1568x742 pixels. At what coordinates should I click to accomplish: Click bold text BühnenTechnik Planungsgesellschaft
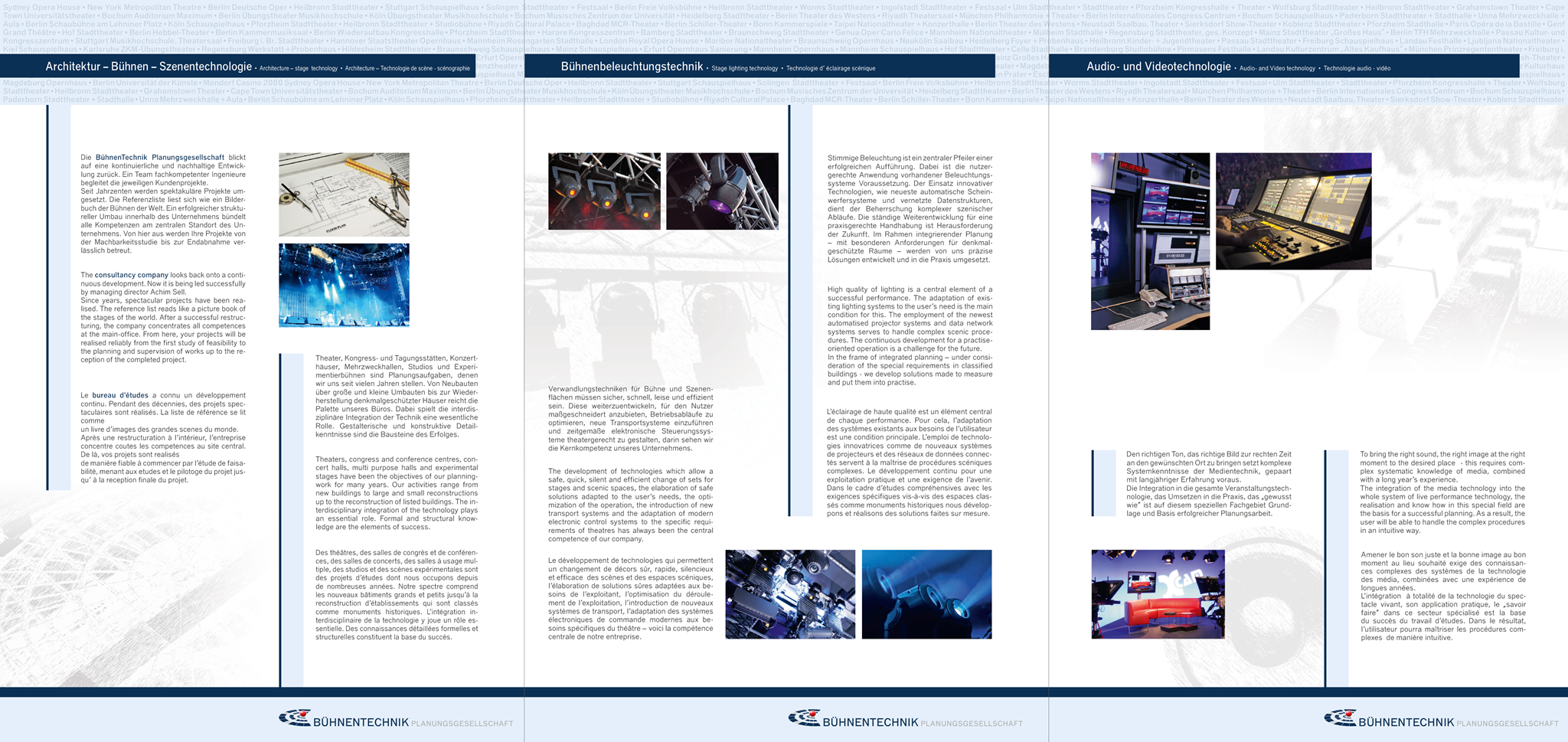(160, 158)
